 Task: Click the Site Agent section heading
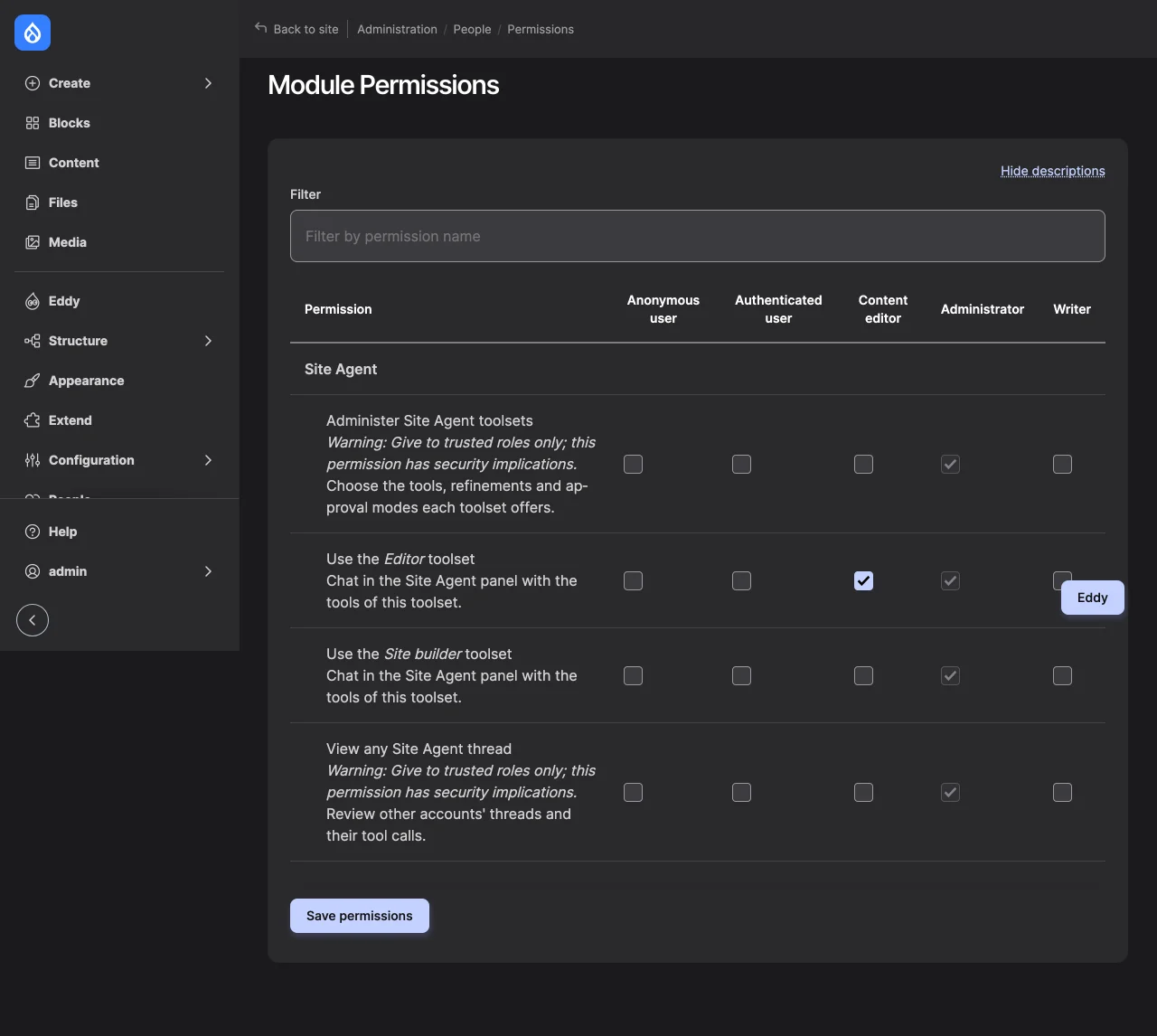(341, 369)
